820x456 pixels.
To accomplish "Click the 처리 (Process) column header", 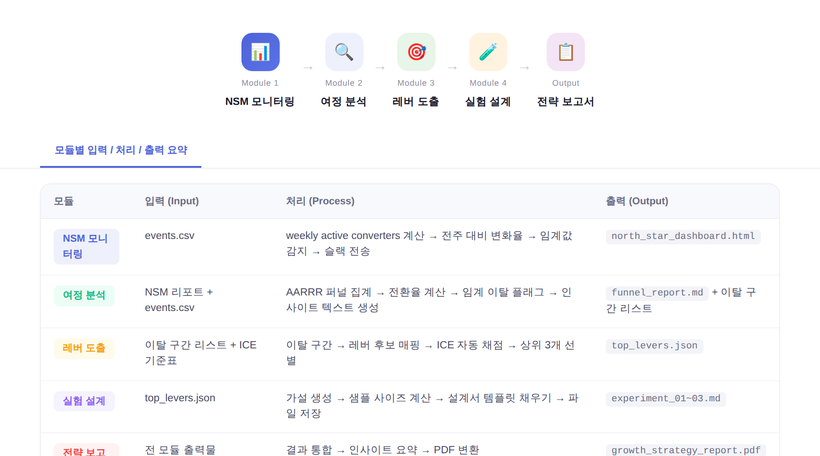I will point(320,201).
